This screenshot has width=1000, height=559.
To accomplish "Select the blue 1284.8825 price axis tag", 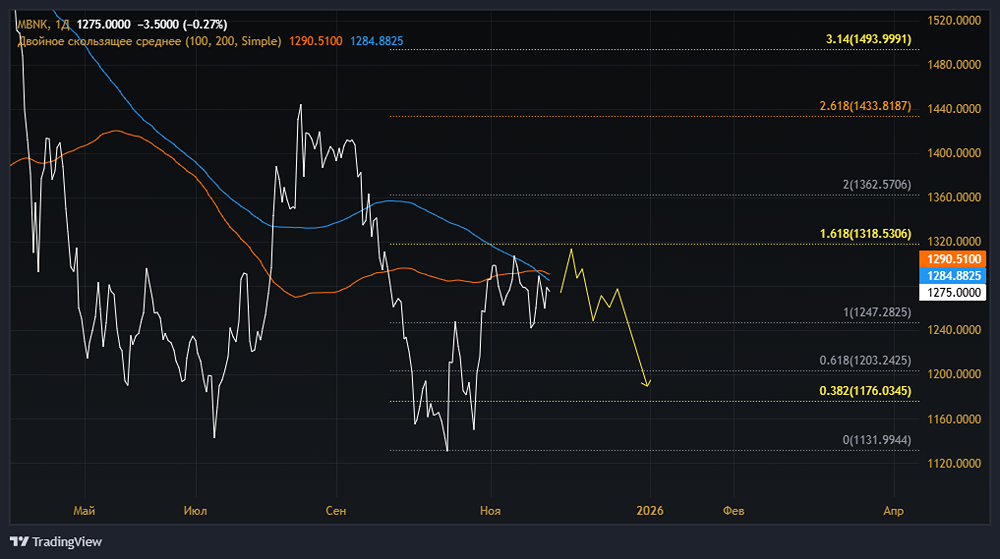I will [957, 275].
